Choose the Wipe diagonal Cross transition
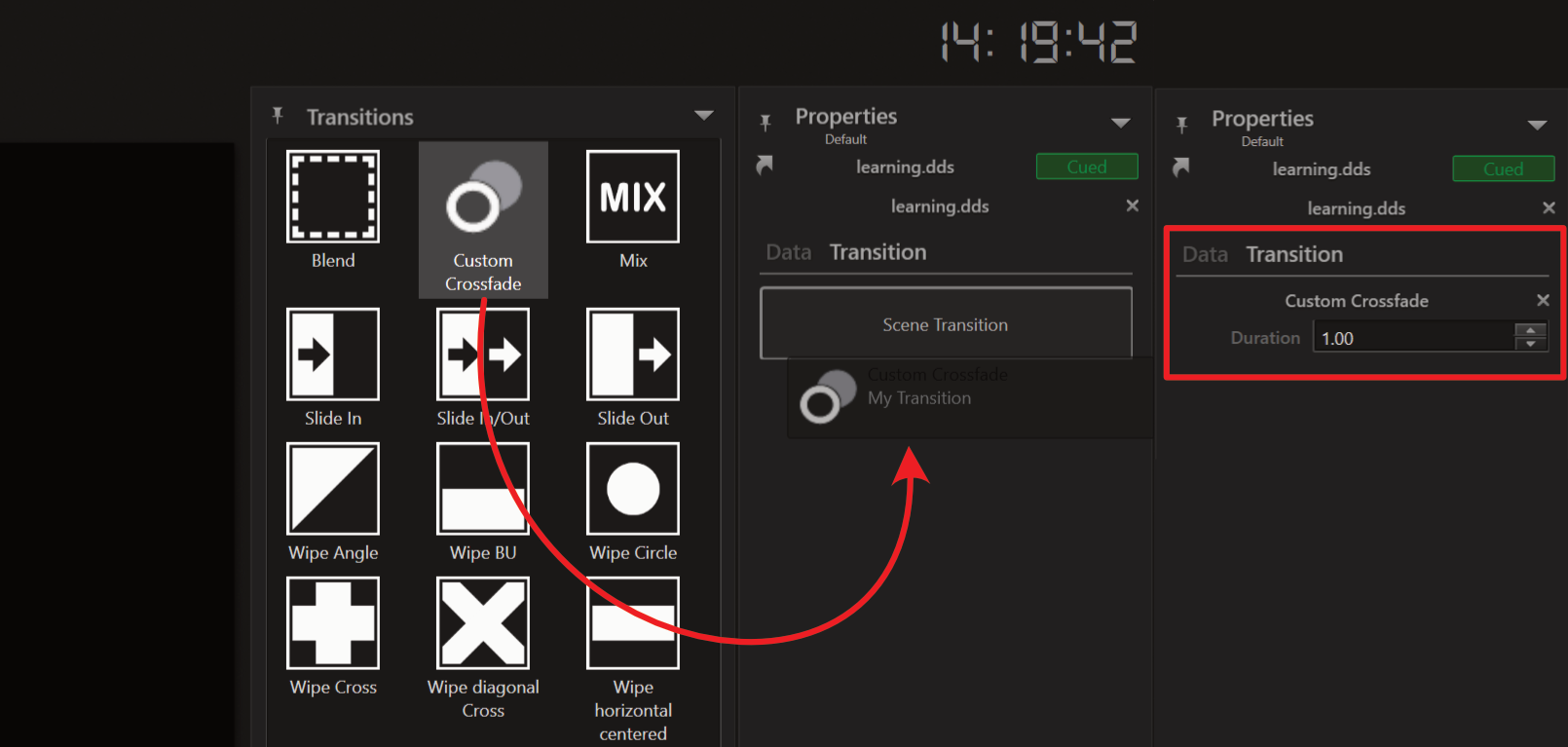The width and height of the screenshot is (1568, 747). (483, 623)
